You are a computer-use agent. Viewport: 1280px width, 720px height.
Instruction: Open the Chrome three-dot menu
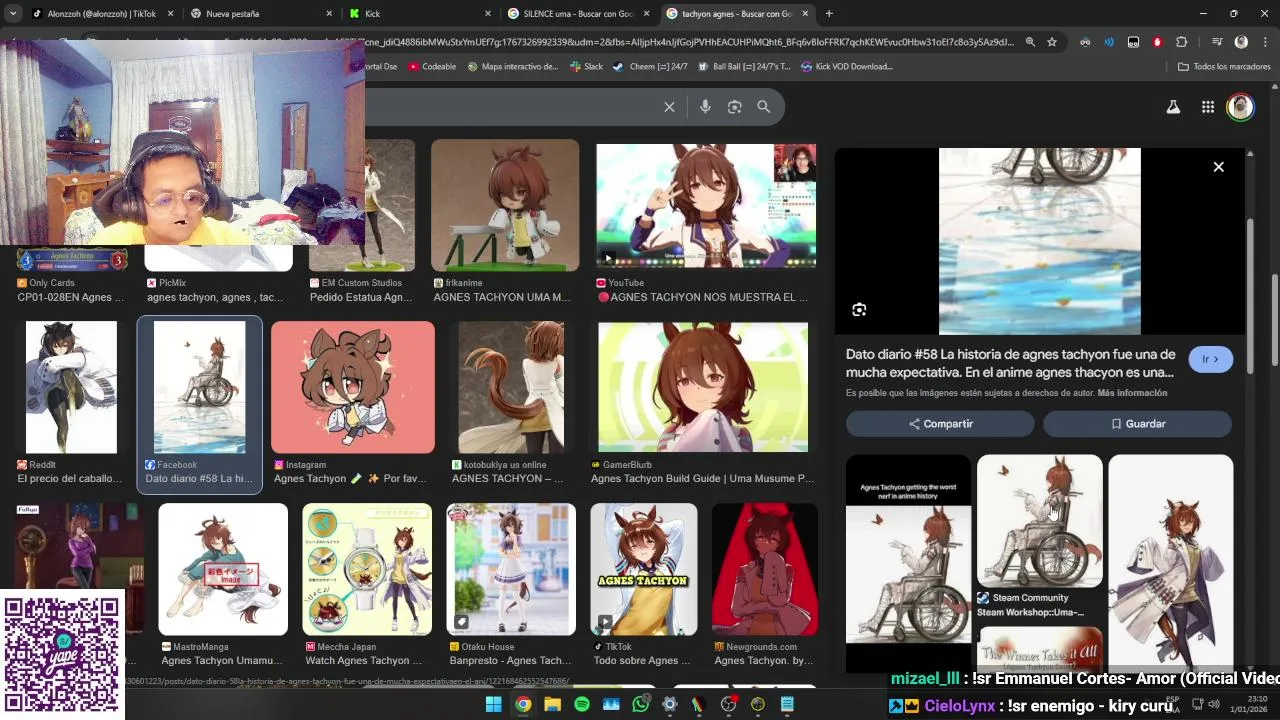1263,42
